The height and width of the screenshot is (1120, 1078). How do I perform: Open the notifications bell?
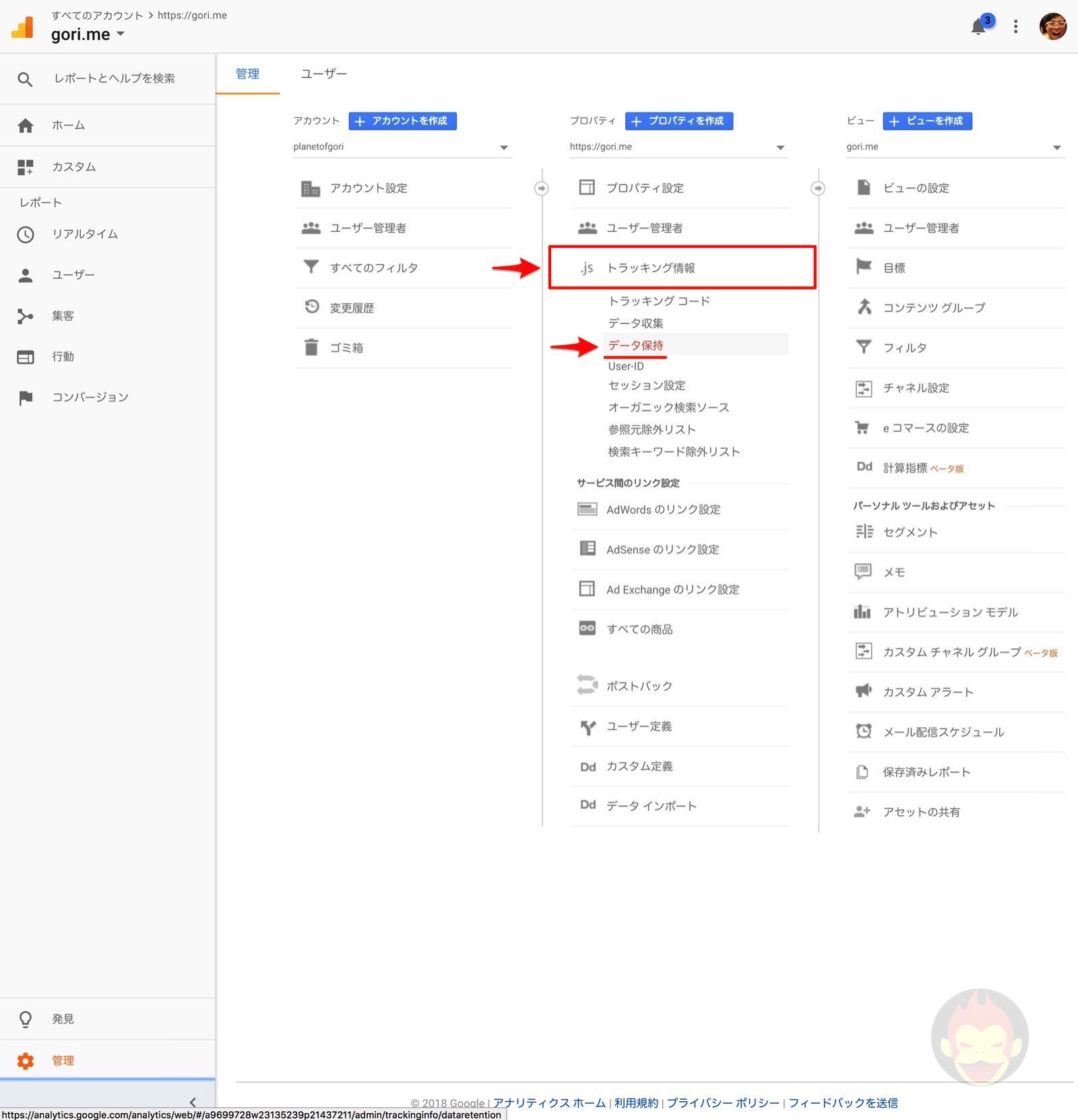(979, 27)
